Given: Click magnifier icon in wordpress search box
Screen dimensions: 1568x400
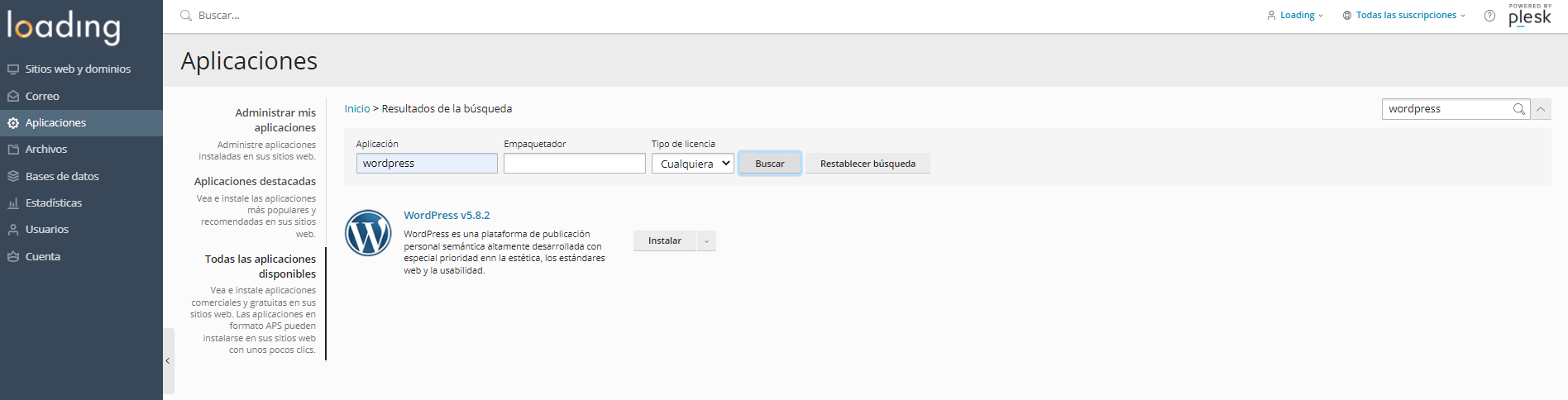Looking at the screenshot, I should (x=1518, y=109).
